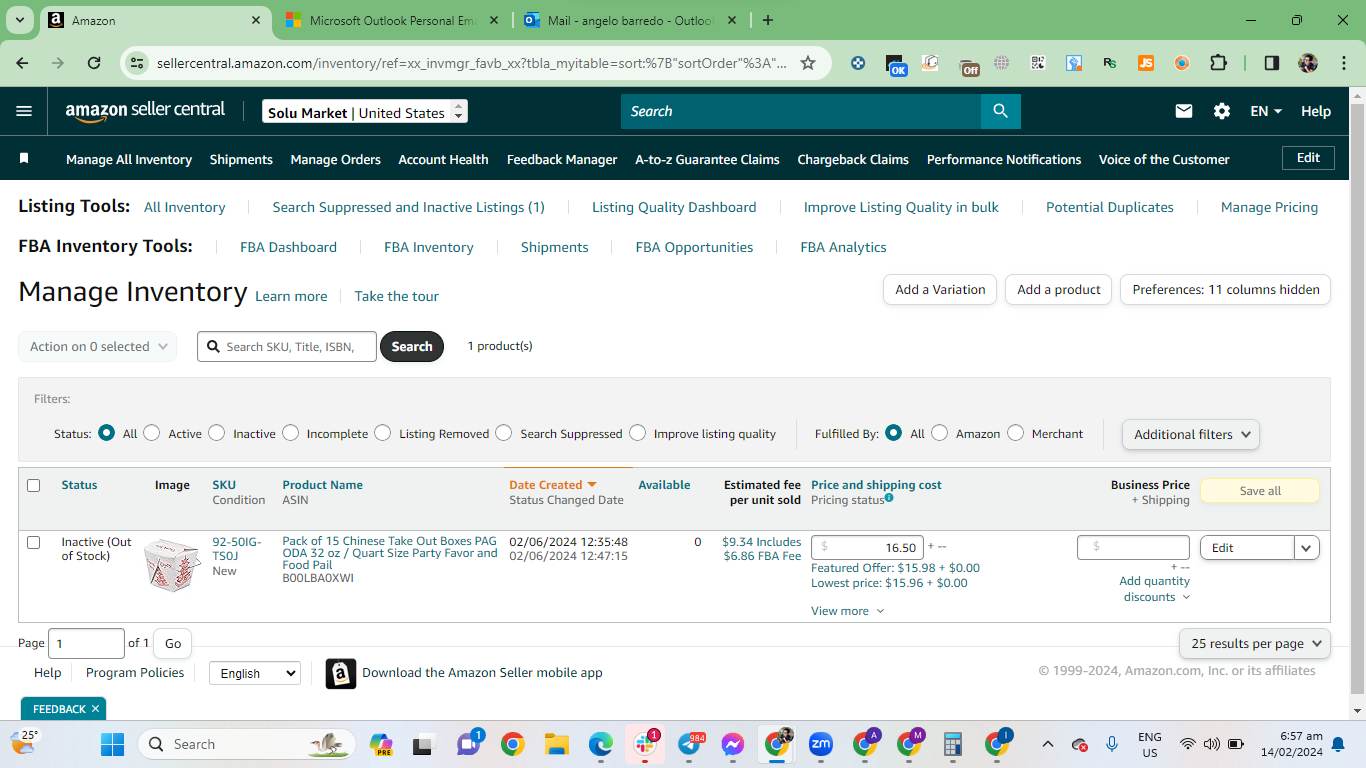View site information icon in address bar
Viewport: 1366px width, 768px height.
pyautogui.click(x=137, y=63)
